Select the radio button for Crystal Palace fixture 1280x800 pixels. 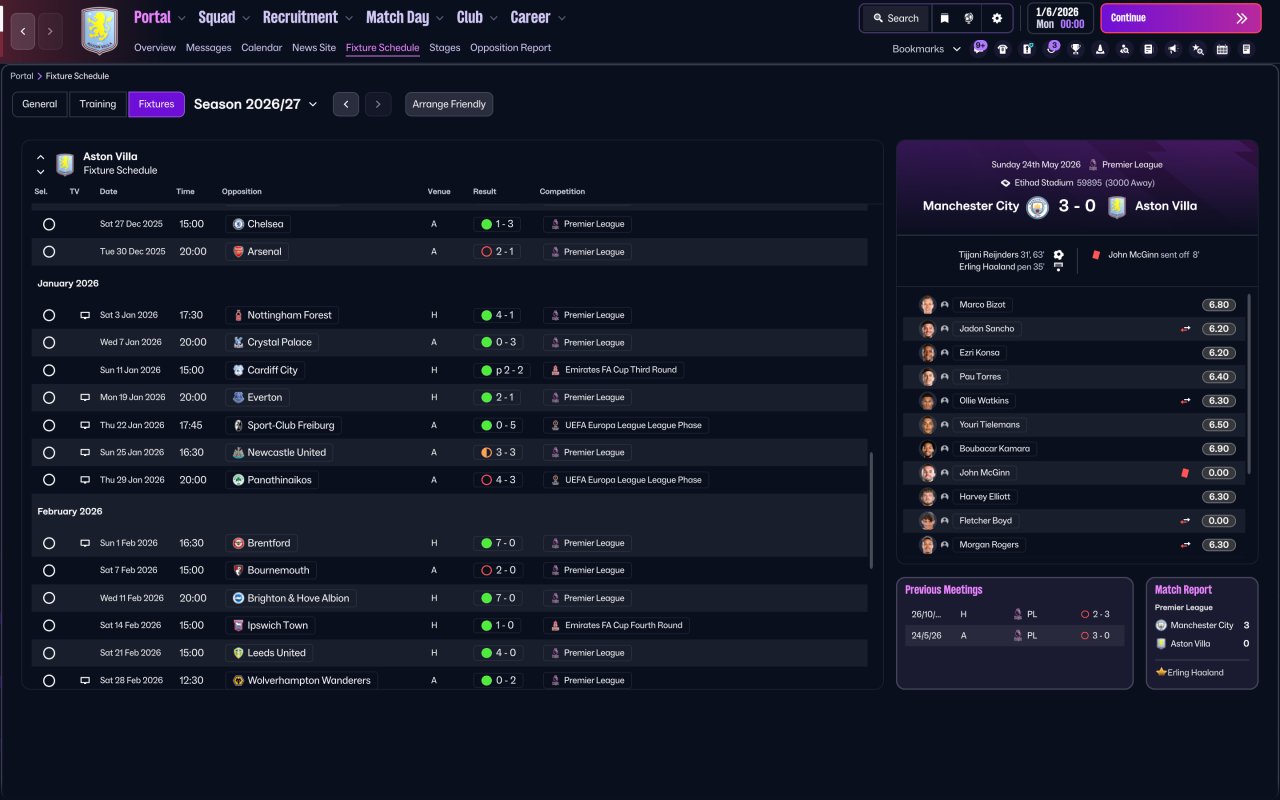(x=49, y=342)
